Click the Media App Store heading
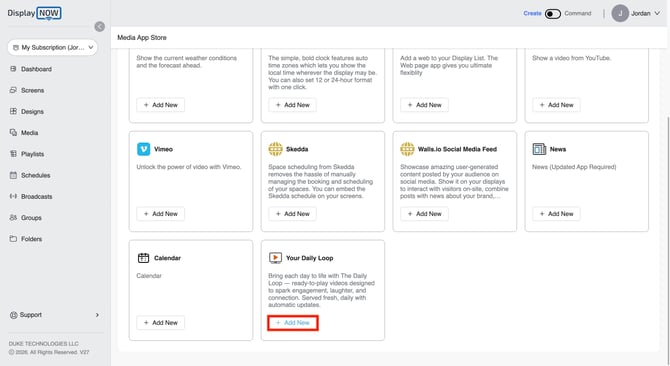The image size is (670, 366). (142, 38)
